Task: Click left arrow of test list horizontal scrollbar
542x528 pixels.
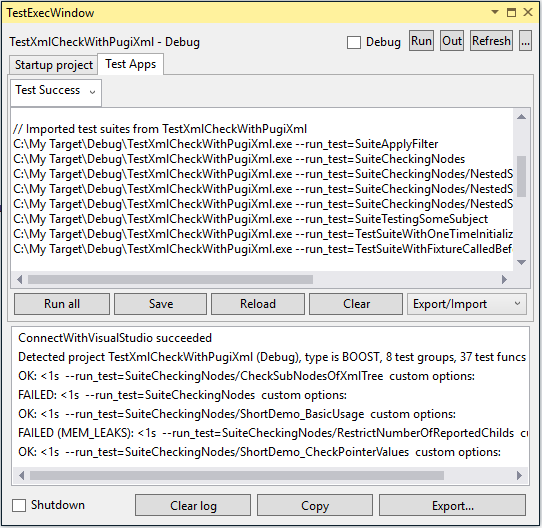Action: click(20, 279)
